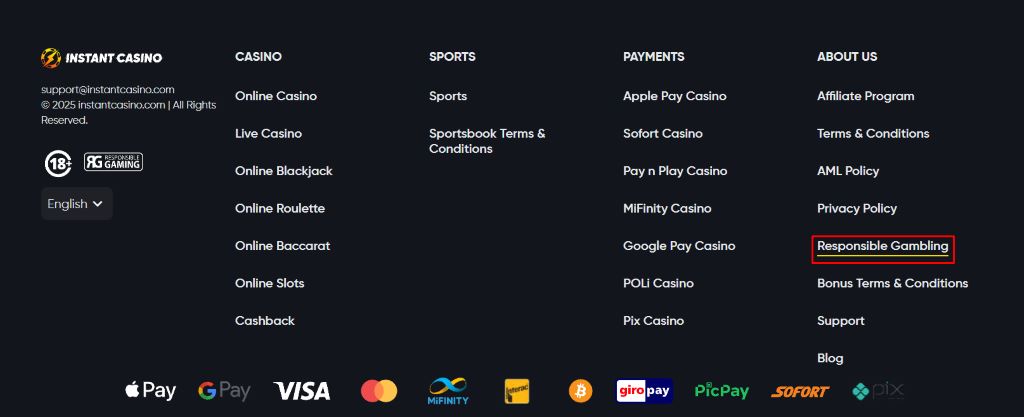Visit the Blog link
The width and height of the screenshot is (1024, 417).
tap(830, 358)
